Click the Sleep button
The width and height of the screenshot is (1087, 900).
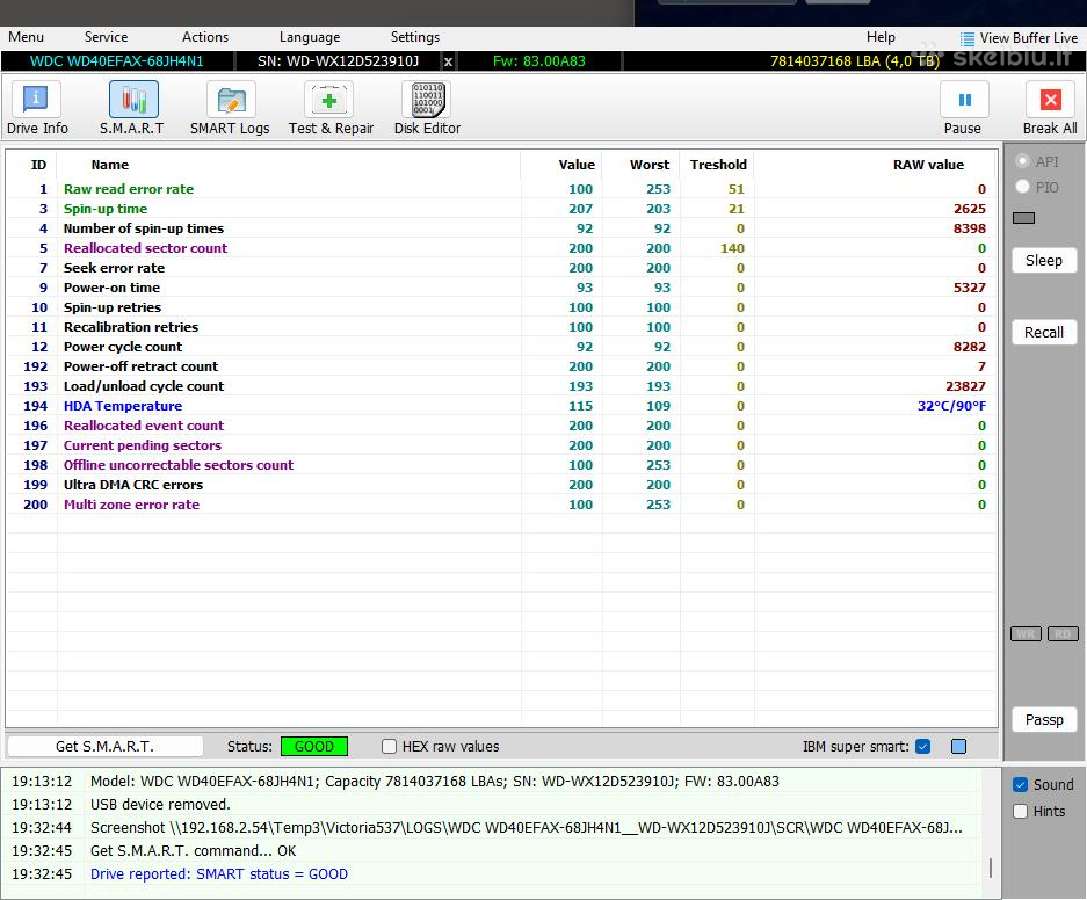coord(1044,260)
